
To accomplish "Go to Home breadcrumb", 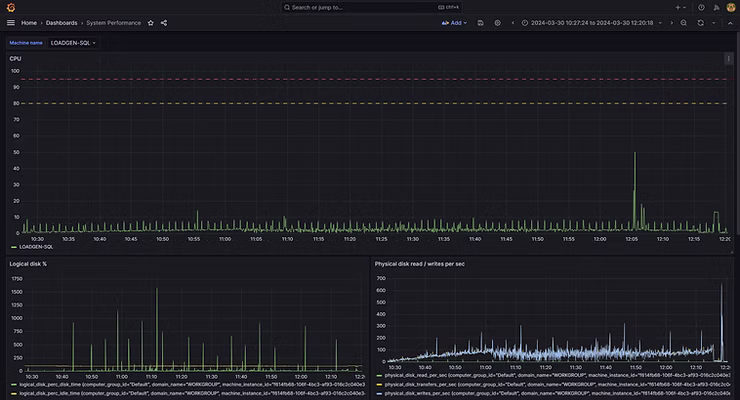I will tap(29, 23).
